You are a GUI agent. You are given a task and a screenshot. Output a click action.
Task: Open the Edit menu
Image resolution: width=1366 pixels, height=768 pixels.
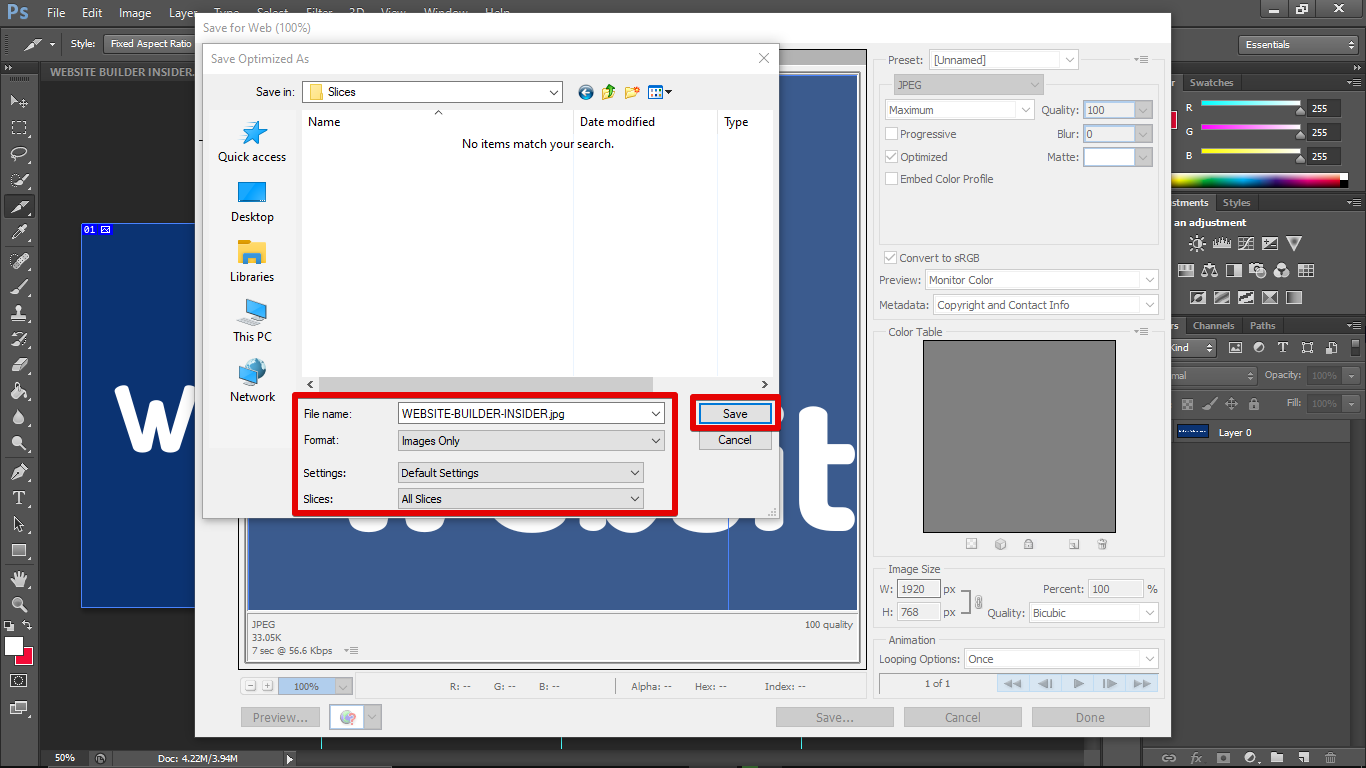pos(92,13)
